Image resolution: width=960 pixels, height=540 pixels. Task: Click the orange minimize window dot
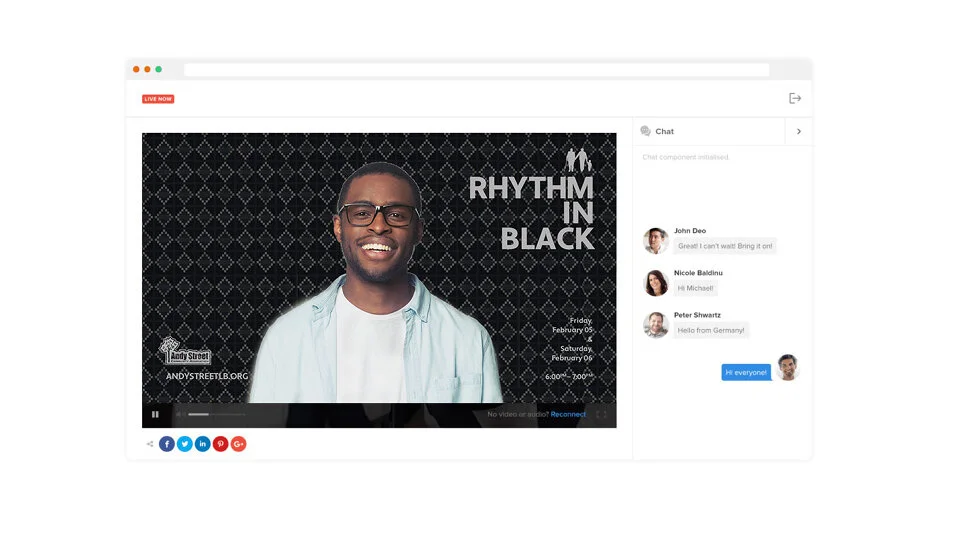[147, 69]
